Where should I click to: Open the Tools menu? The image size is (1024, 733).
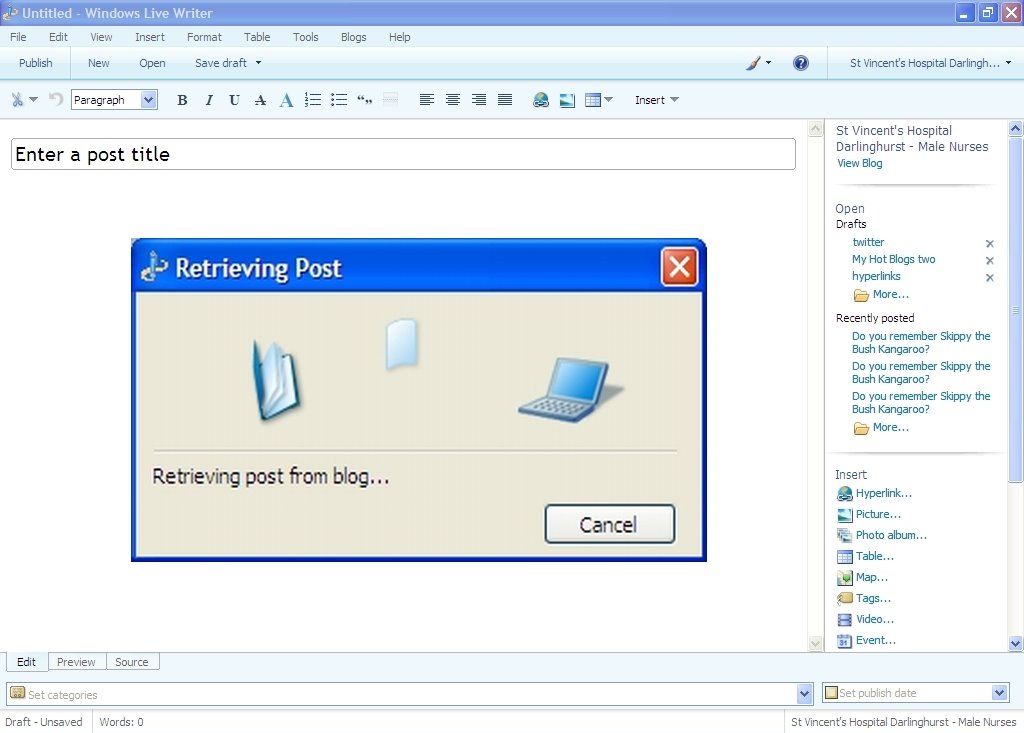coord(306,37)
